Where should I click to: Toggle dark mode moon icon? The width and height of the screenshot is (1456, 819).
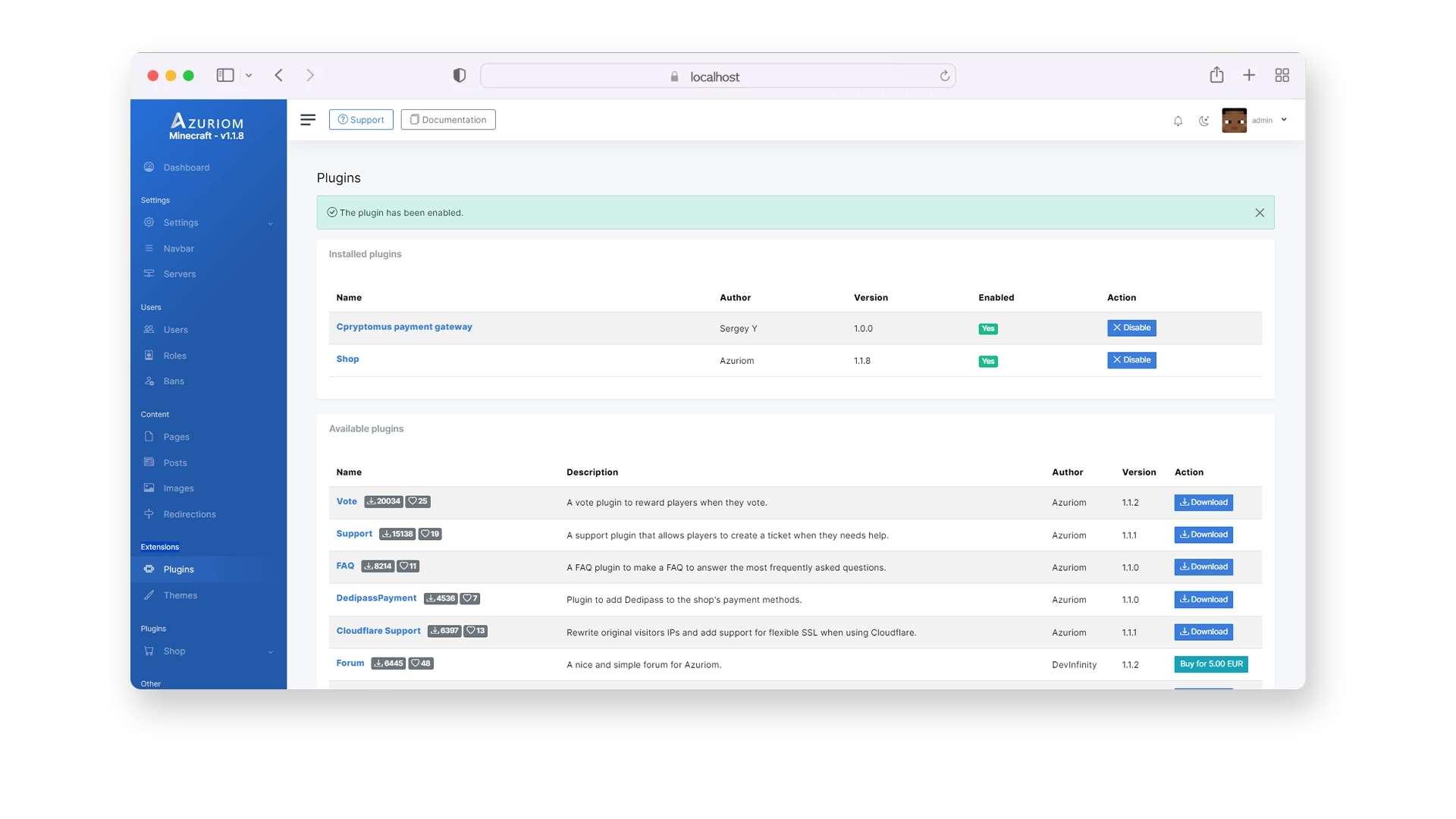click(x=1203, y=121)
